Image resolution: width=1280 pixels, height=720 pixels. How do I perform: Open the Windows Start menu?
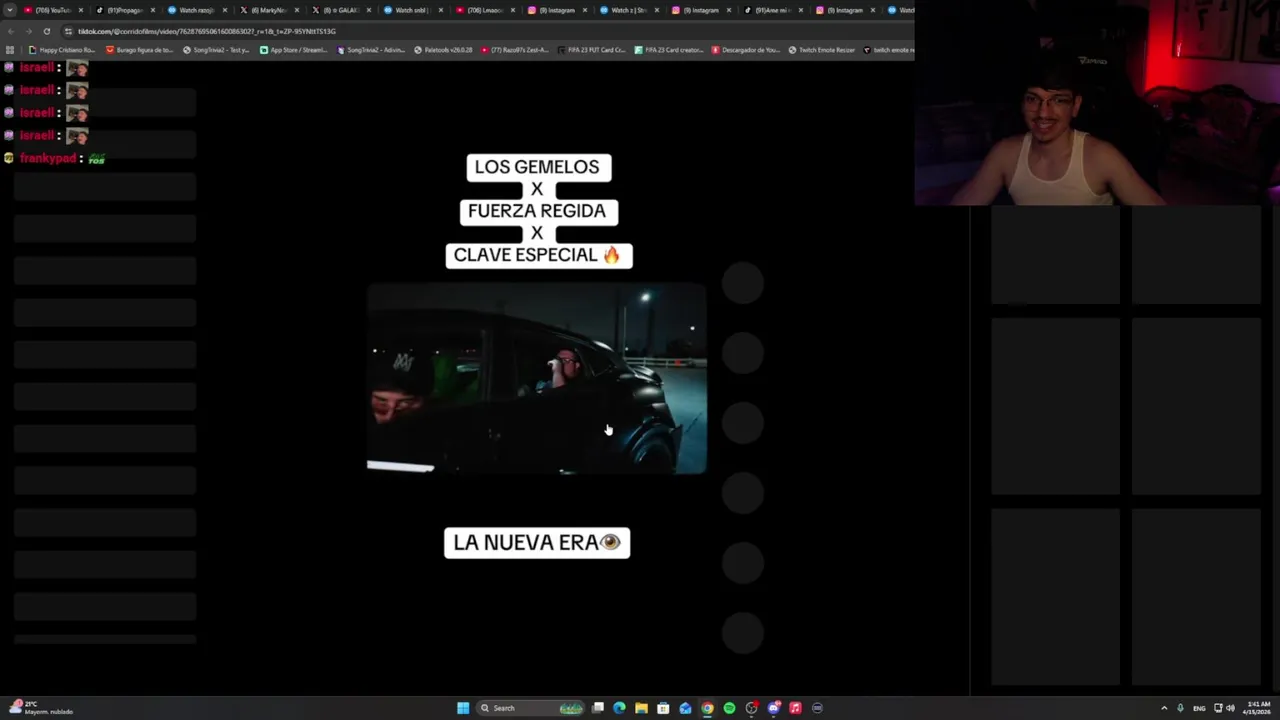click(463, 708)
